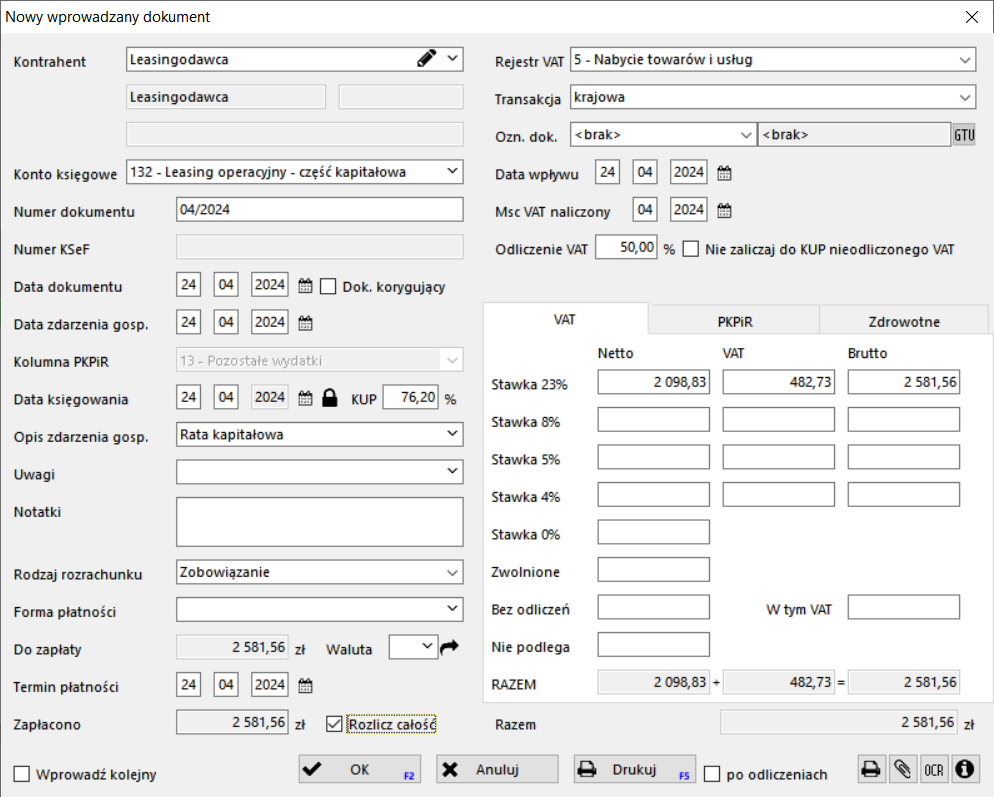Open the Zdrowotne tab

904,321
